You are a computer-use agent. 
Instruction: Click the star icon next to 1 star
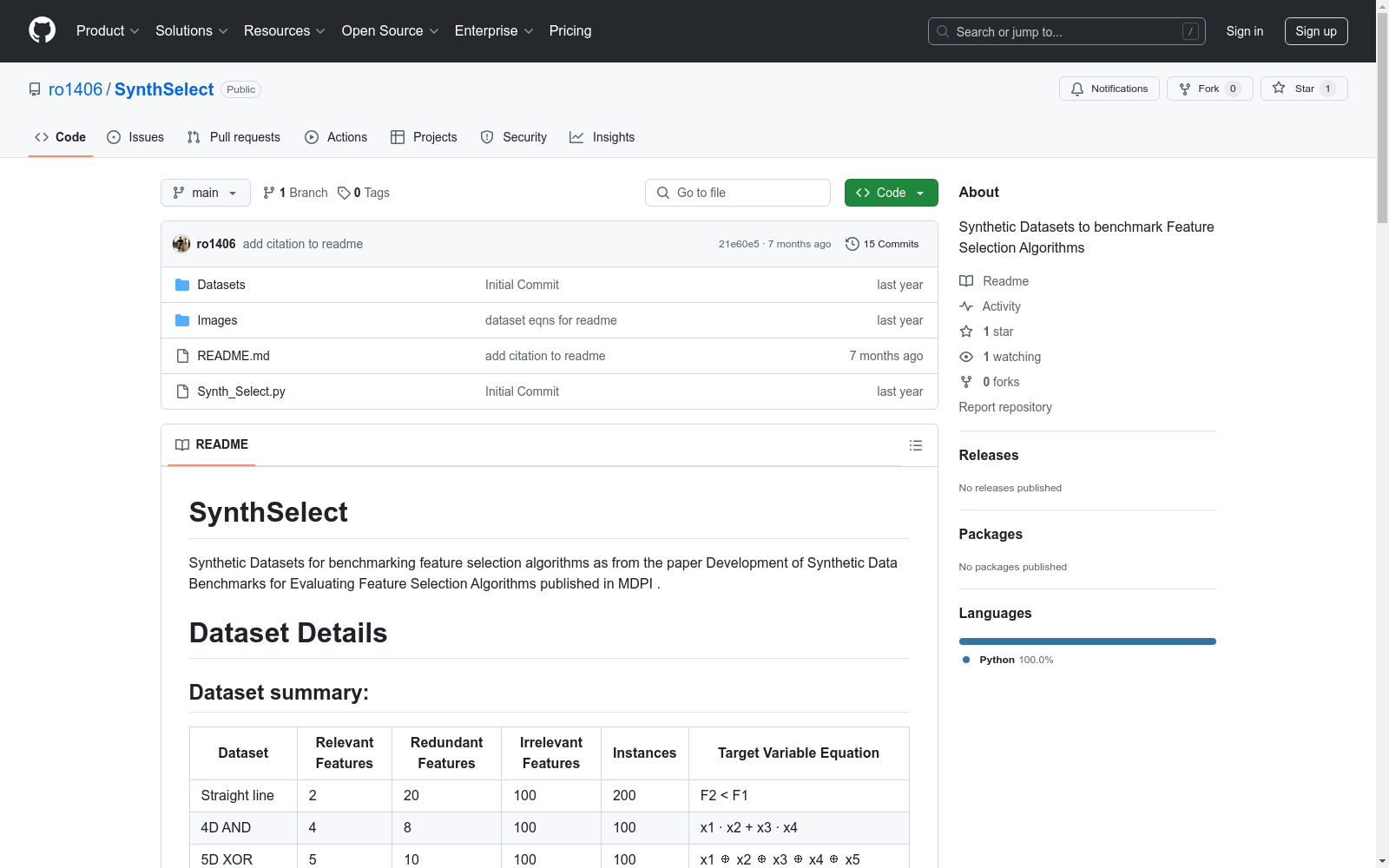[x=966, y=332]
